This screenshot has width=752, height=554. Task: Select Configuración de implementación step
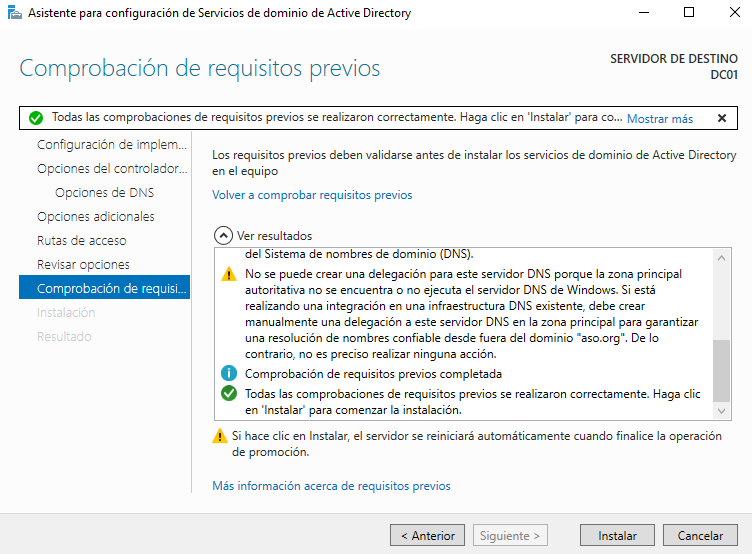pyautogui.click(x=111, y=144)
